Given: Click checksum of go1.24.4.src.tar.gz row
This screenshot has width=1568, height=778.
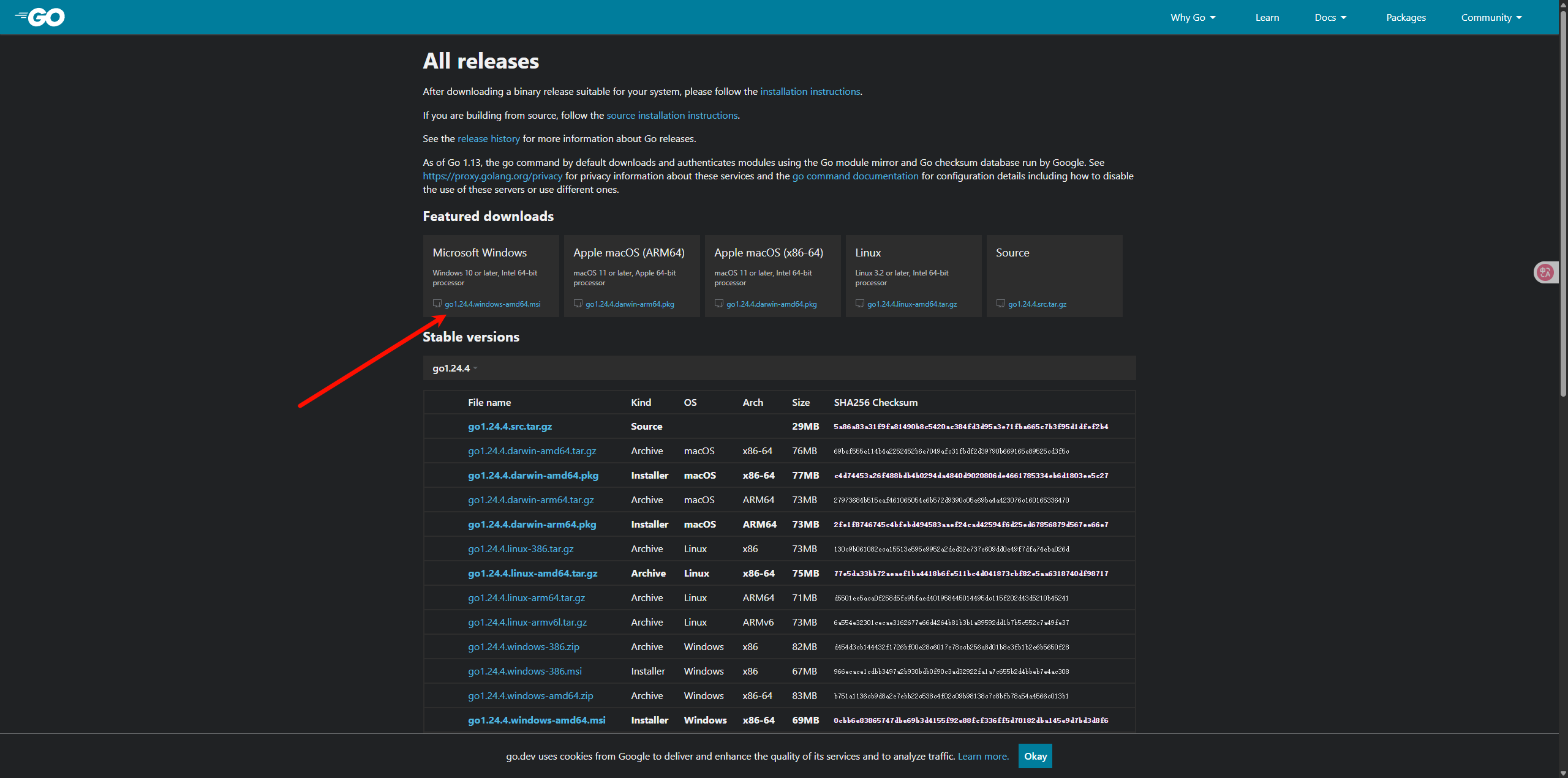Looking at the screenshot, I should (x=971, y=426).
